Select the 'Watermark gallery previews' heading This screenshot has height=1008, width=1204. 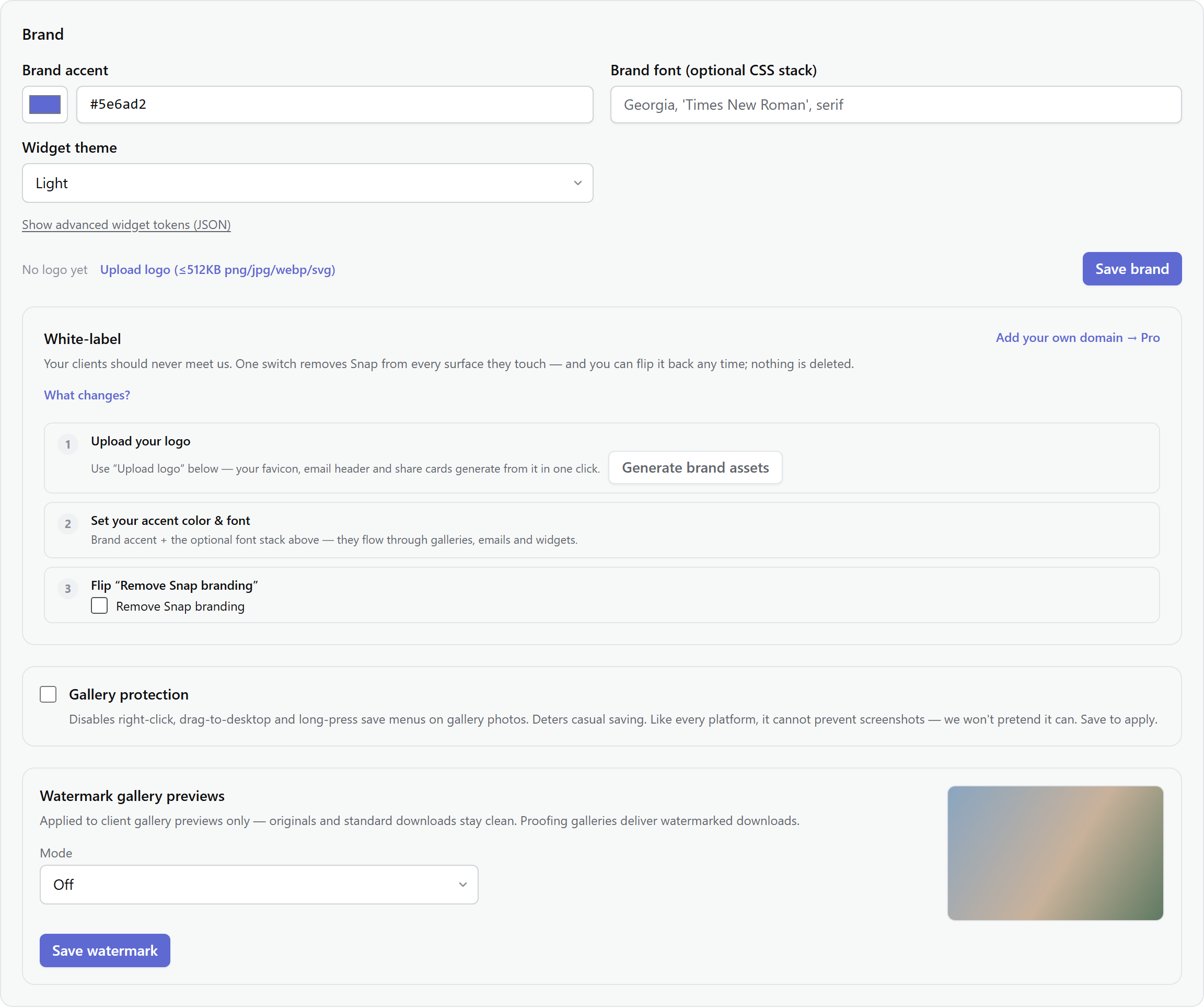click(x=132, y=796)
